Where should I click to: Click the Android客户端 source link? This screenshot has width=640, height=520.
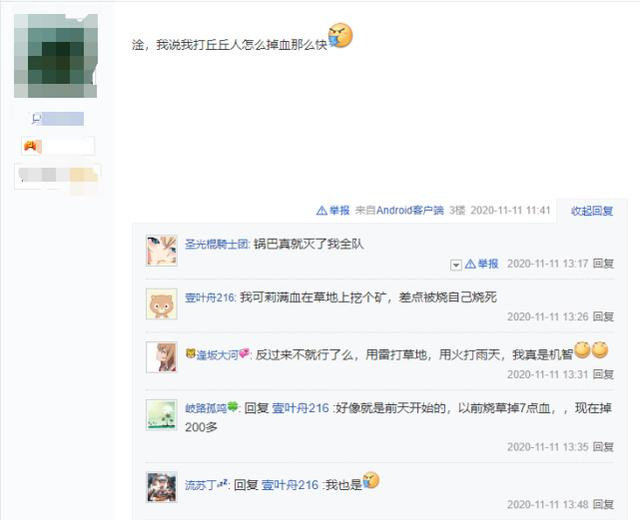pyautogui.click(x=410, y=211)
